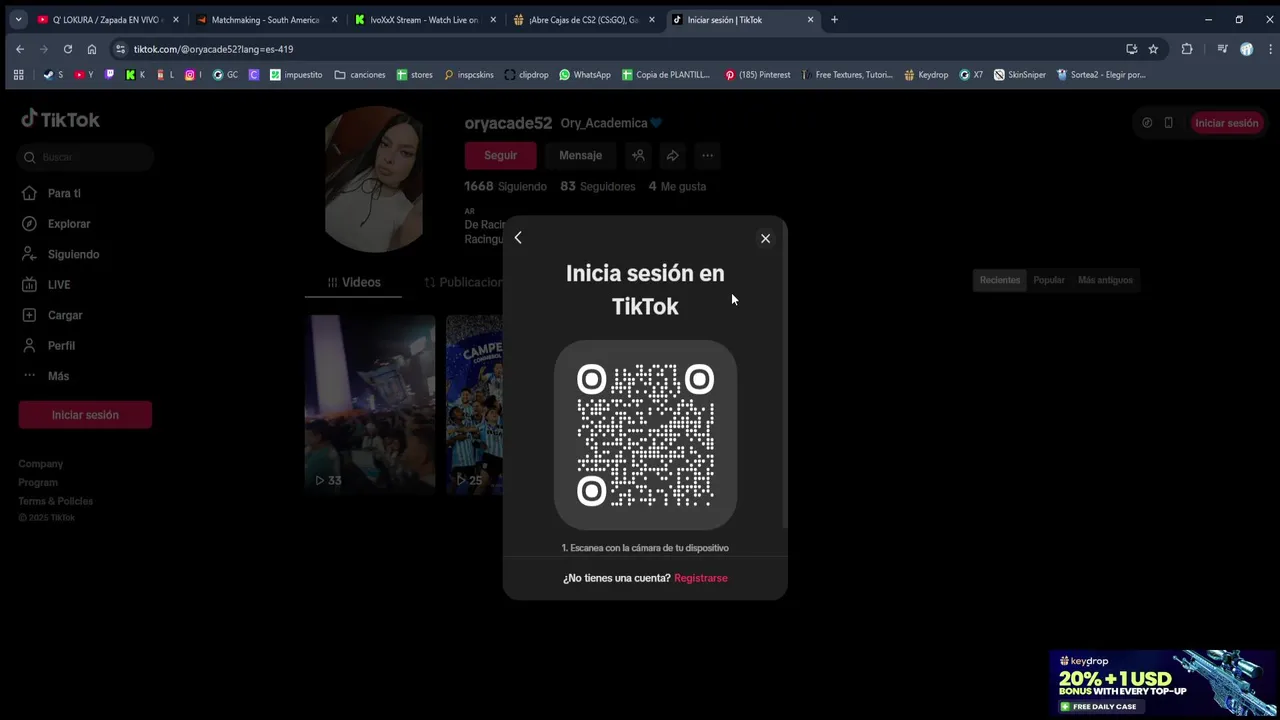This screenshot has width=1280, height=720.
Task: Open the Registrarse sign-up link
Action: 701,578
